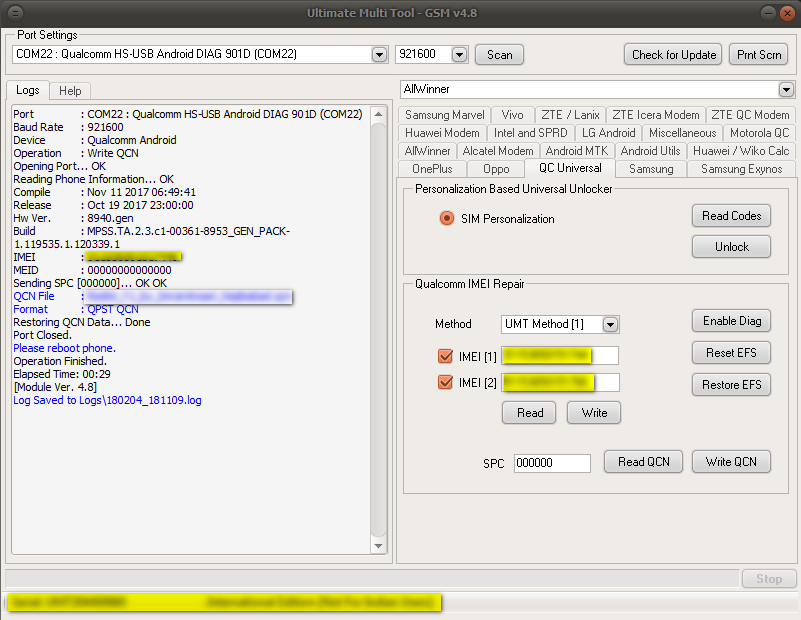Switch to the Android MTK tab
The image size is (801, 620).
pos(578,151)
